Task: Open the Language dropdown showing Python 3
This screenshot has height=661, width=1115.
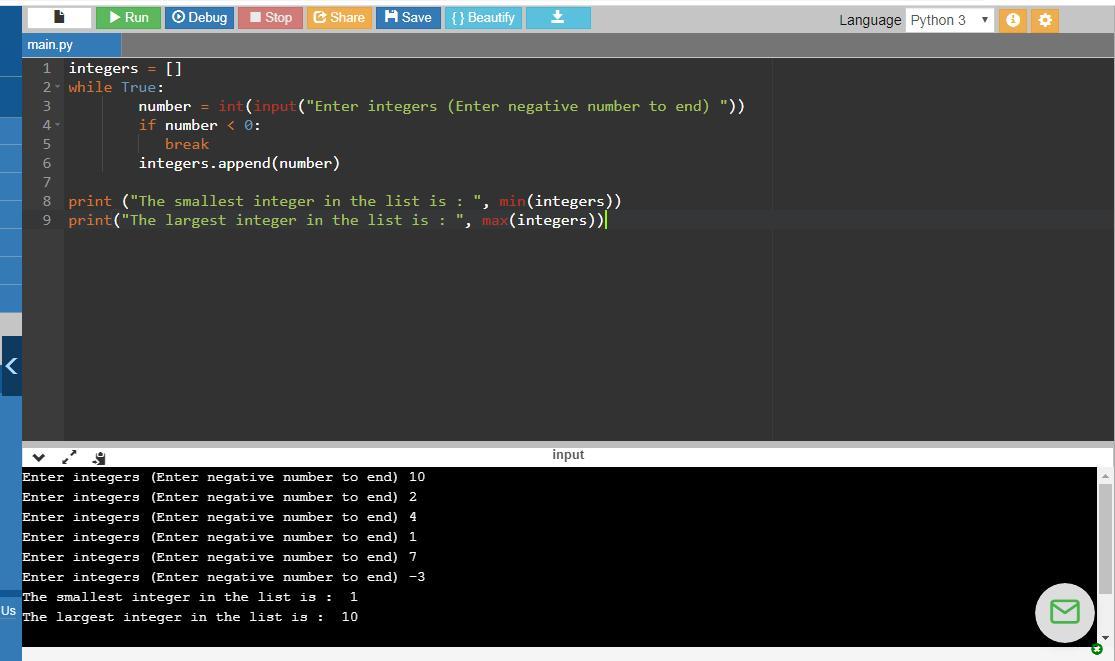Action: coord(949,20)
